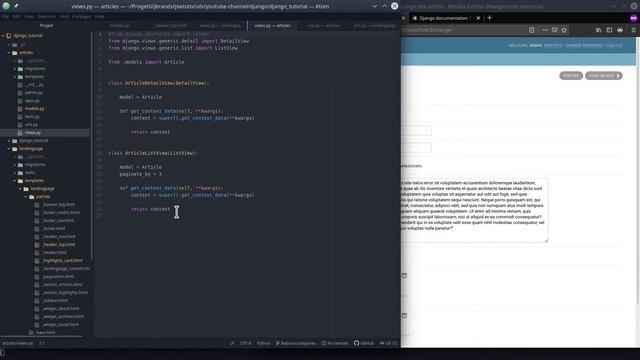
Task: Open tests.py in the project tree
Action: (x=32, y=117)
